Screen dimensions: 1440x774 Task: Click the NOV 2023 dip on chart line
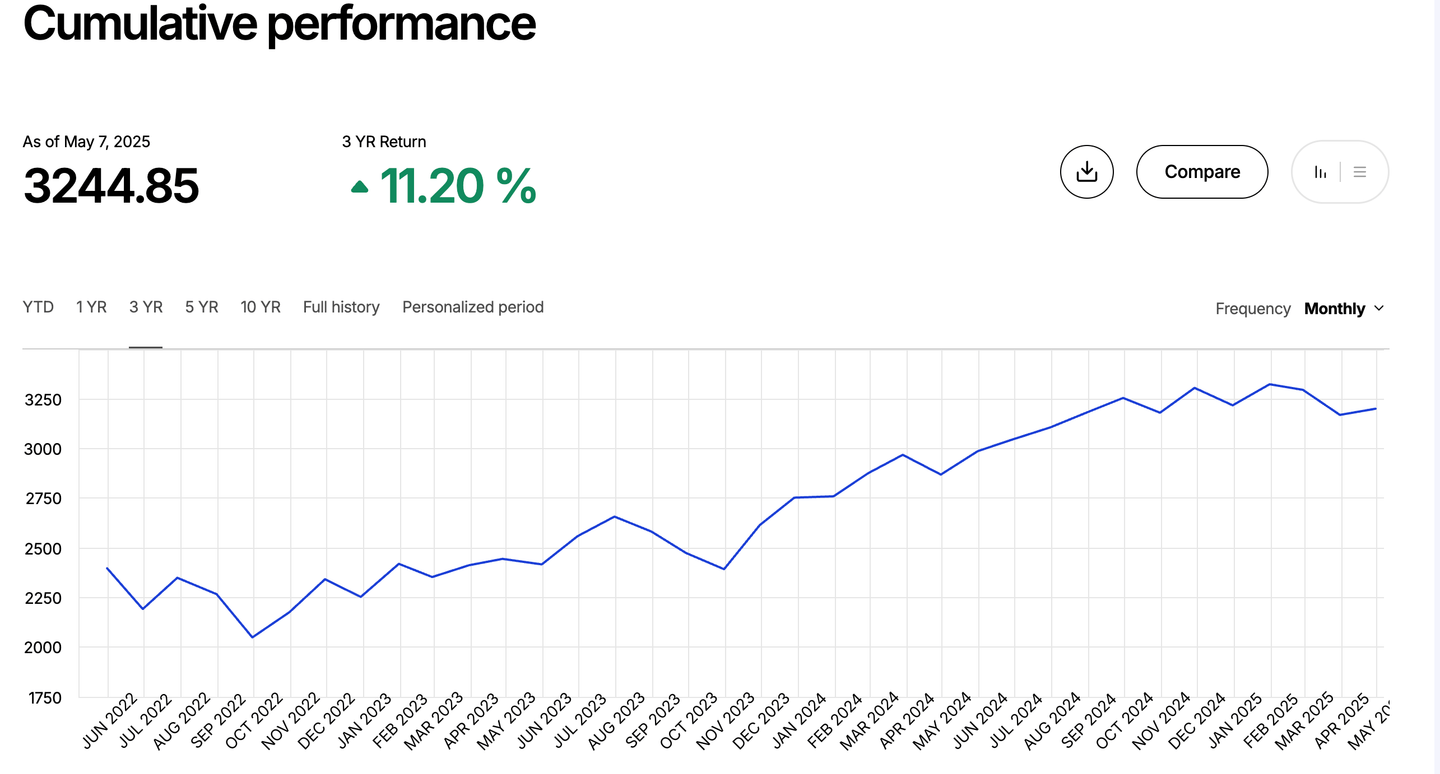[x=723, y=569]
